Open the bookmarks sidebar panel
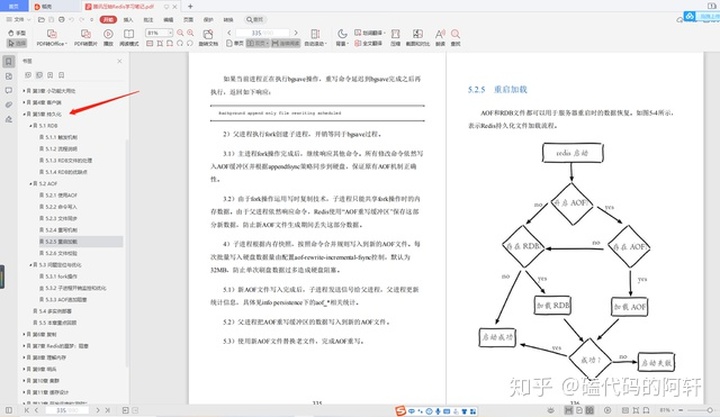 pyautogui.click(x=9, y=61)
